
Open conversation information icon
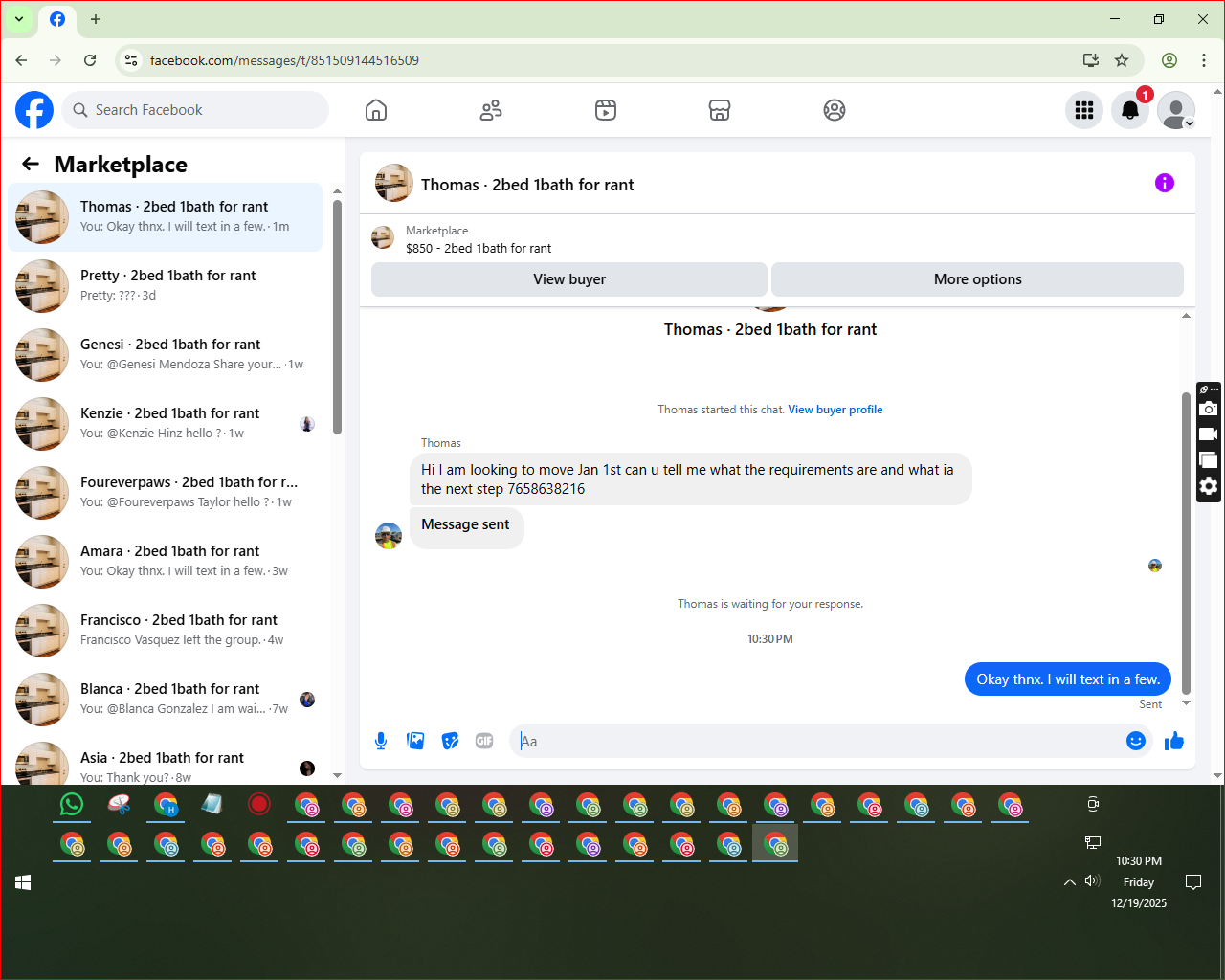[1165, 183]
